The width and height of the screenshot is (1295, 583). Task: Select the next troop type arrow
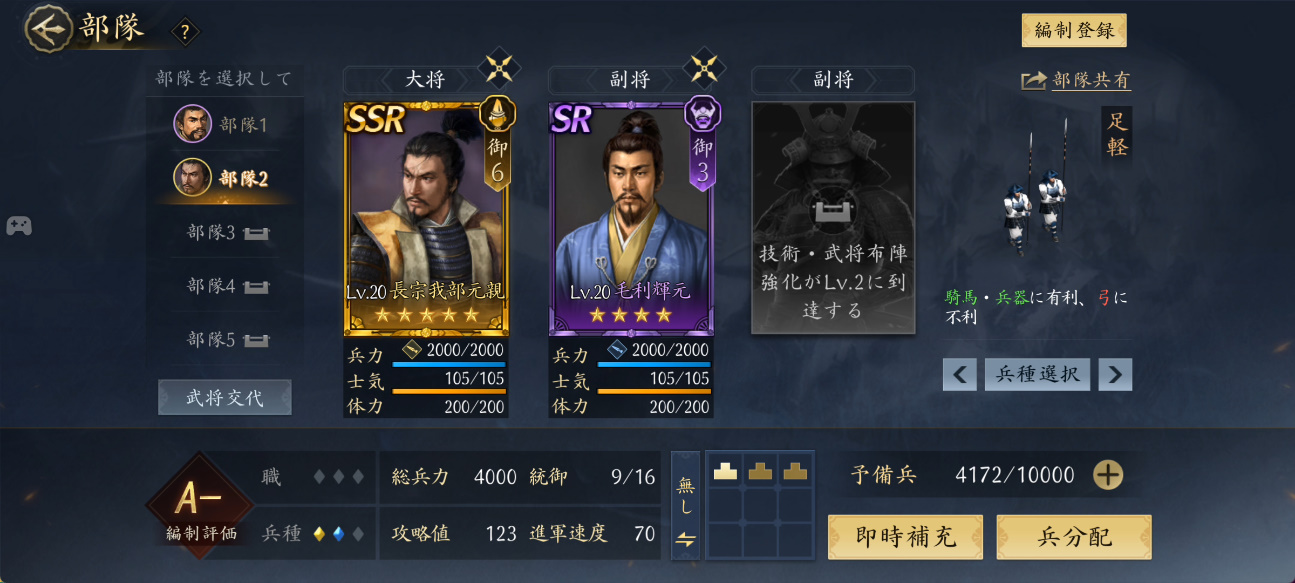[x=1115, y=375]
